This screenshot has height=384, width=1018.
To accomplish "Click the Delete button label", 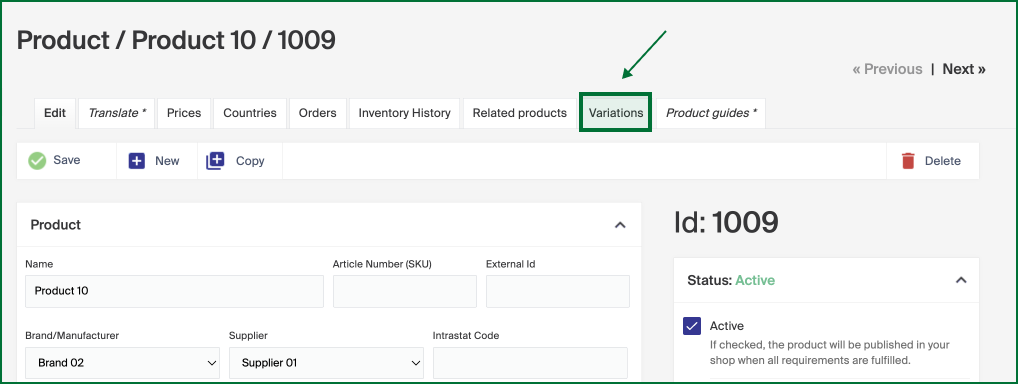I will tap(943, 161).
